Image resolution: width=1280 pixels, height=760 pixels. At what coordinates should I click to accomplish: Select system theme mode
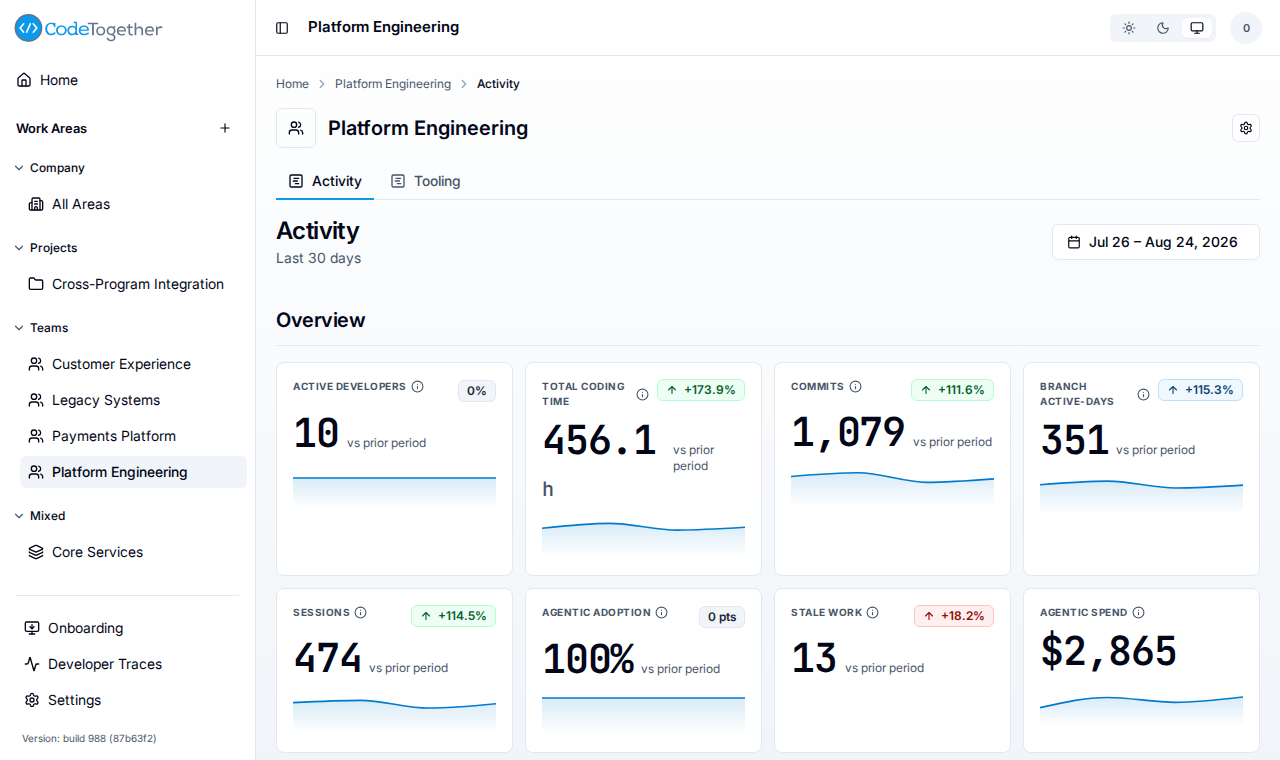[x=1197, y=28]
